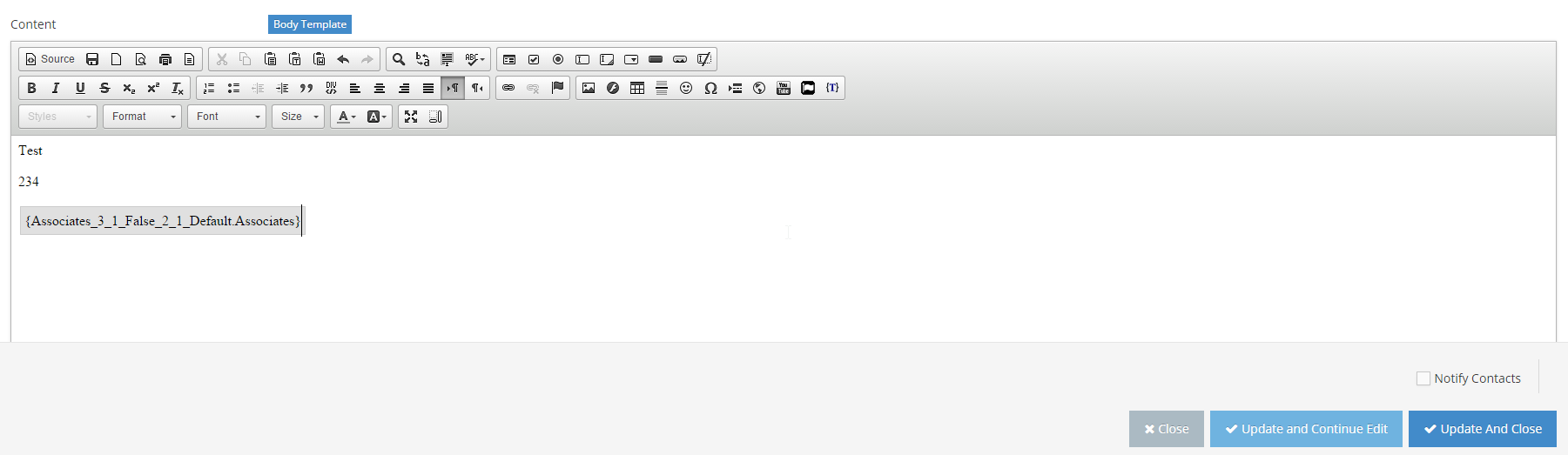Image resolution: width=1568 pixels, height=455 pixels.
Task: Click the Bold formatting icon
Action: (x=31, y=88)
